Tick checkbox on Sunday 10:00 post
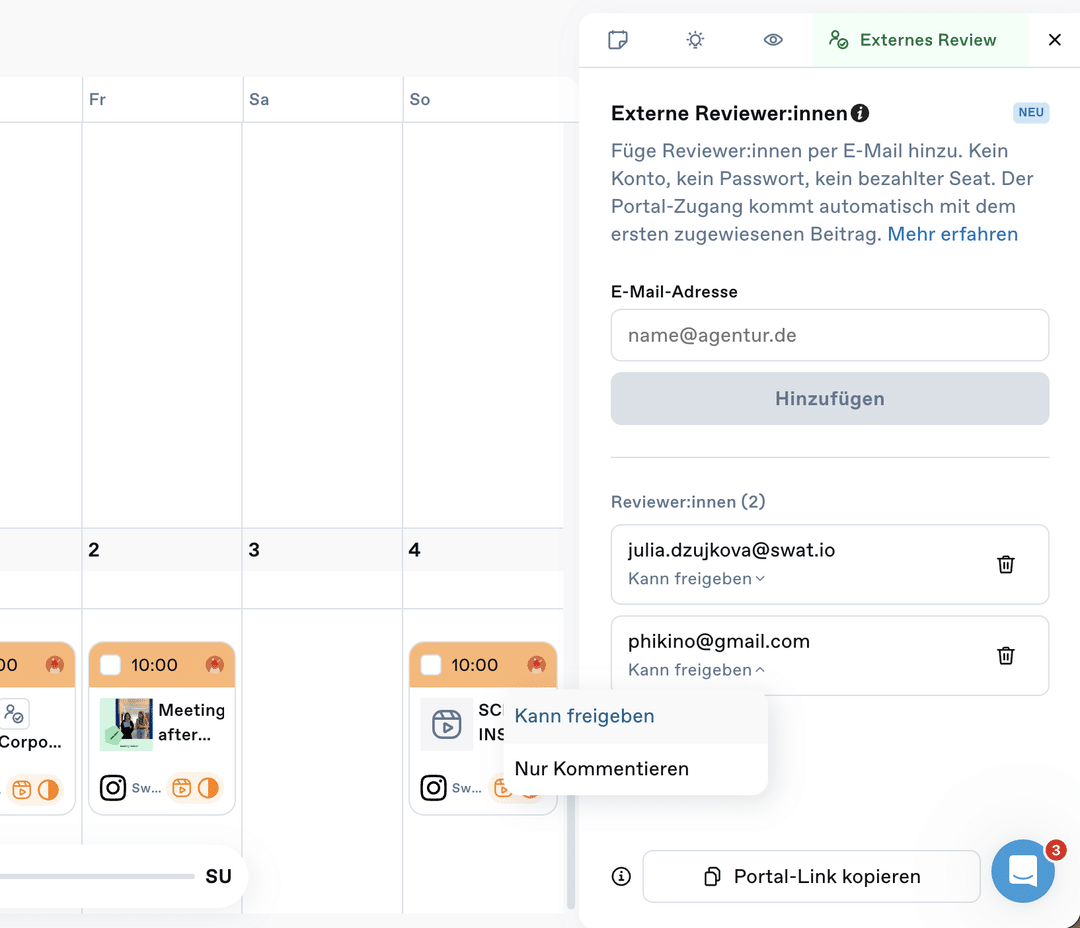Viewport: 1080px width, 928px height. click(x=430, y=665)
